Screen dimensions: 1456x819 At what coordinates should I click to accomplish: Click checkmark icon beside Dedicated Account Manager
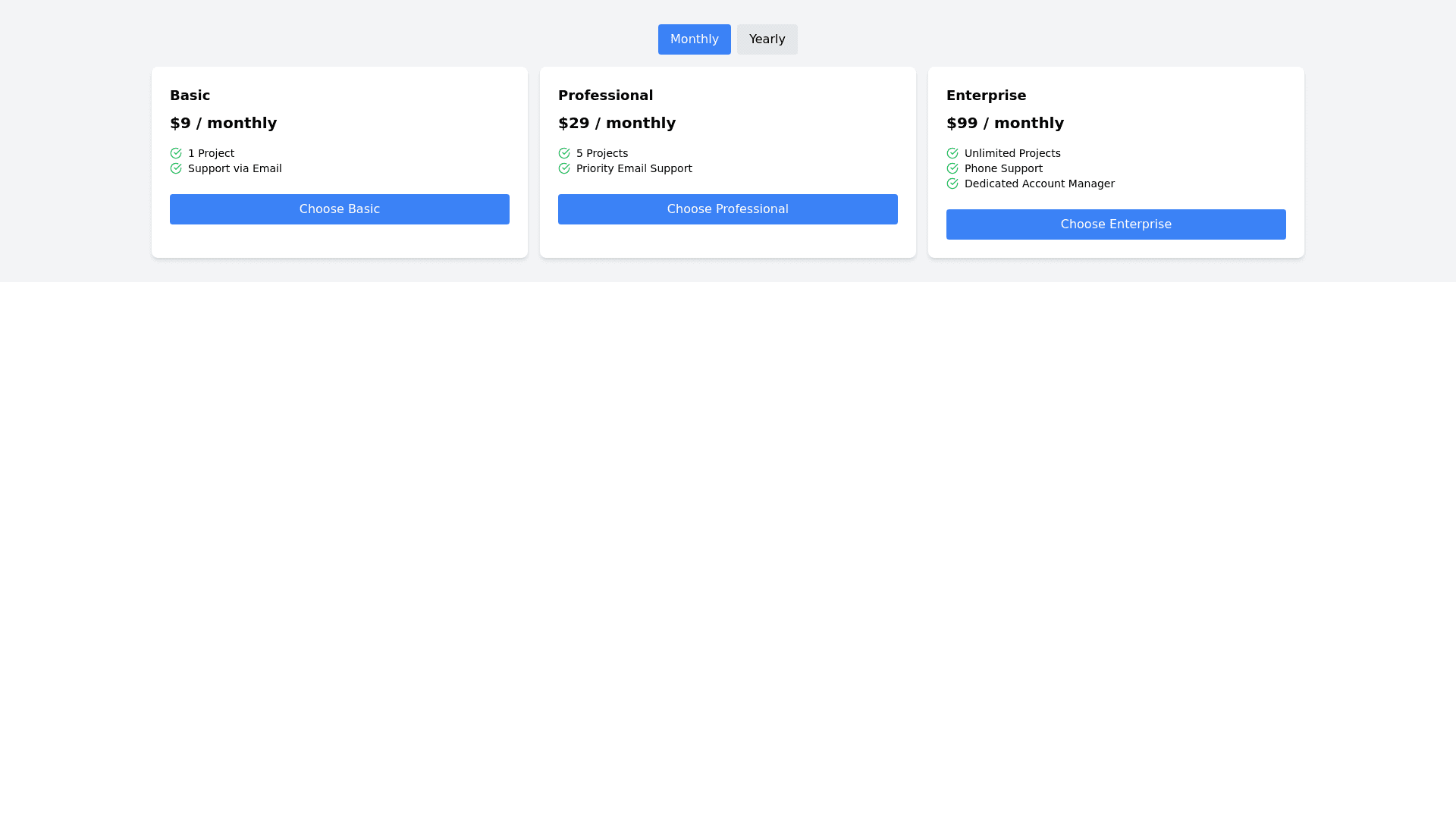coord(952,184)
